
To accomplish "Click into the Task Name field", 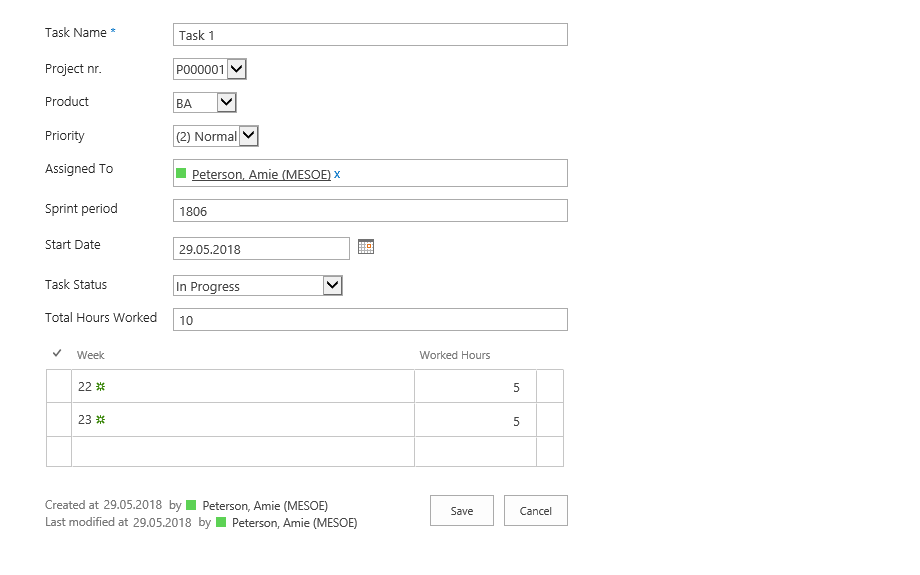I will click(x=370, y=35).
